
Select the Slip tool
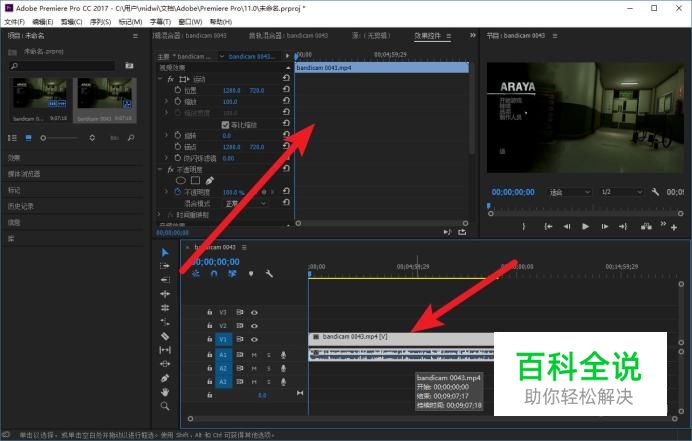(x=165, y=350)
